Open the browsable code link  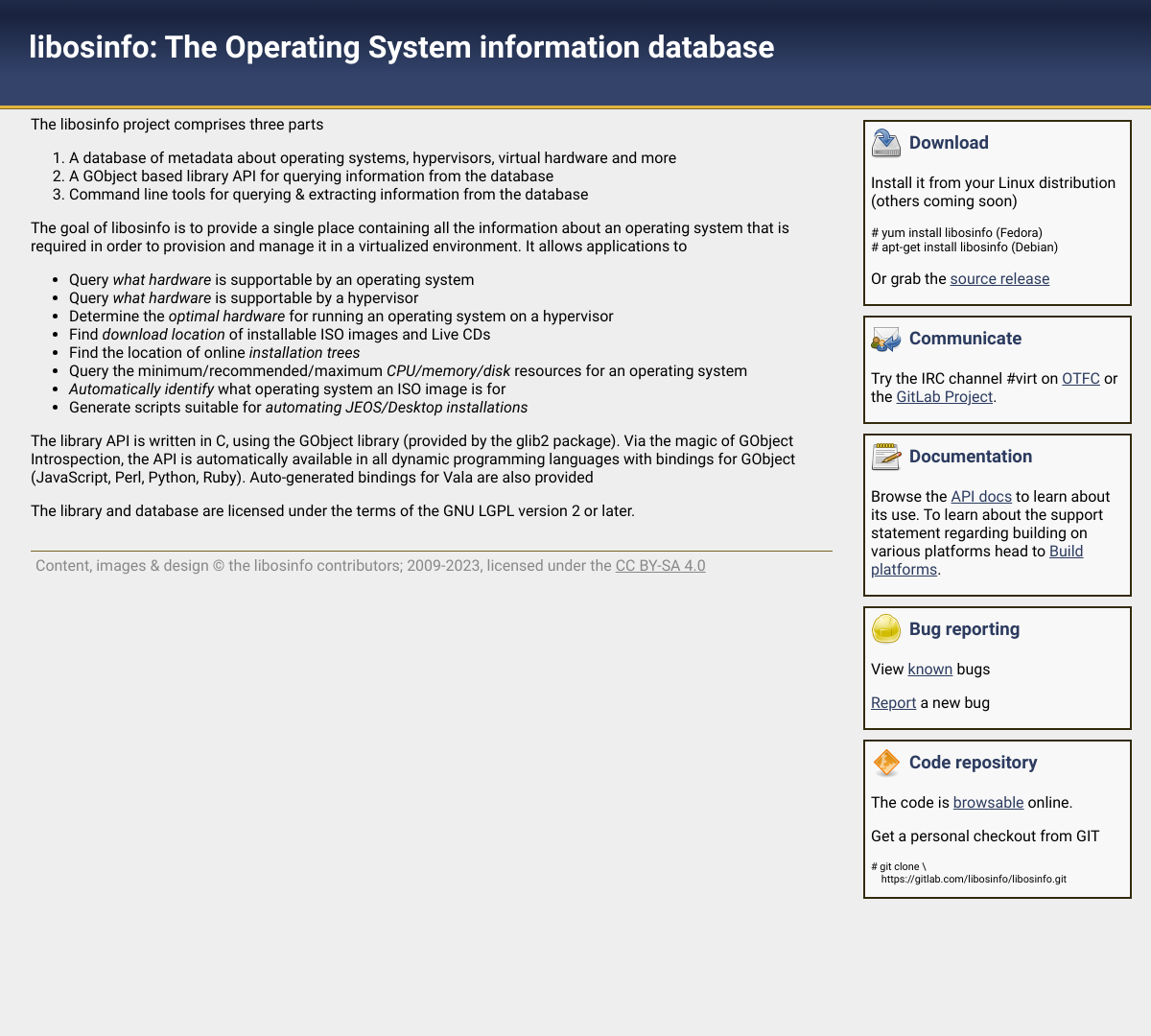988,803
